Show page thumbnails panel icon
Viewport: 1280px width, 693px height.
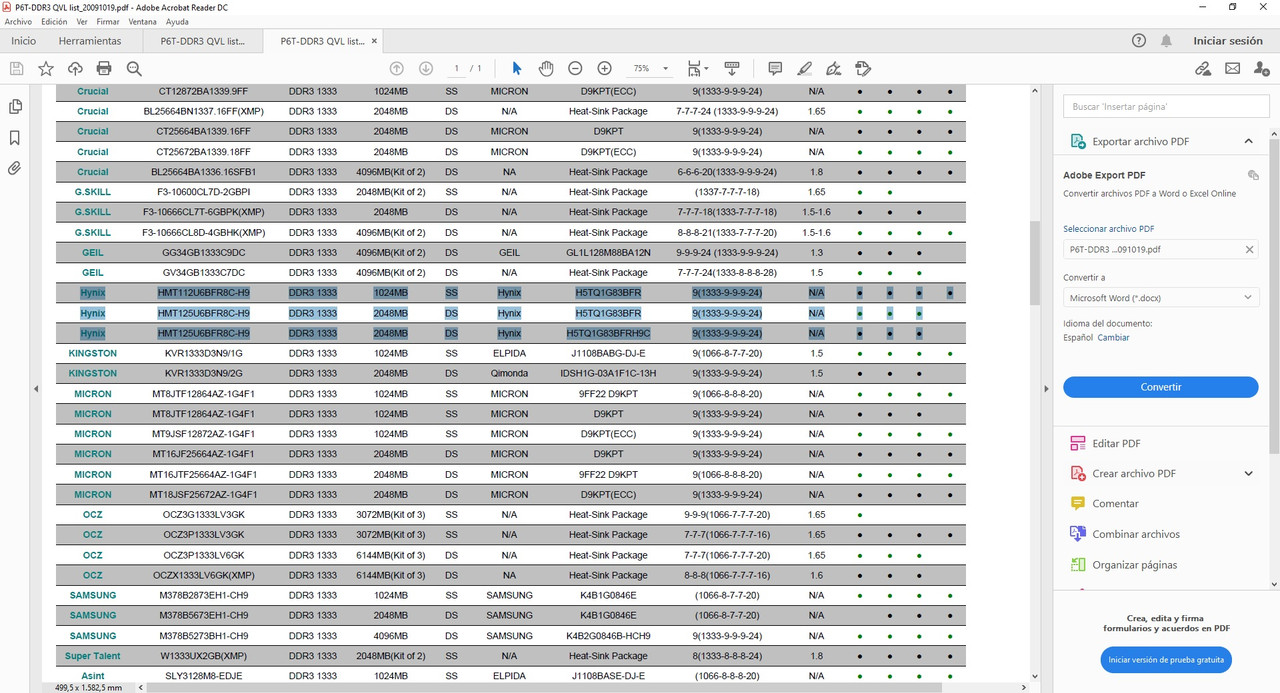click(15, 107)
